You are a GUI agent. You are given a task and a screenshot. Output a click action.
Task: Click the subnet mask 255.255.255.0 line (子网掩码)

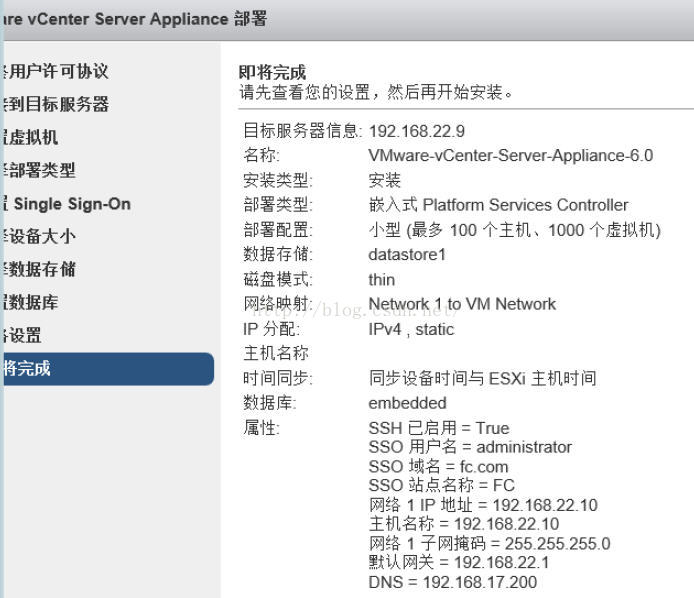tap(490, 544)
